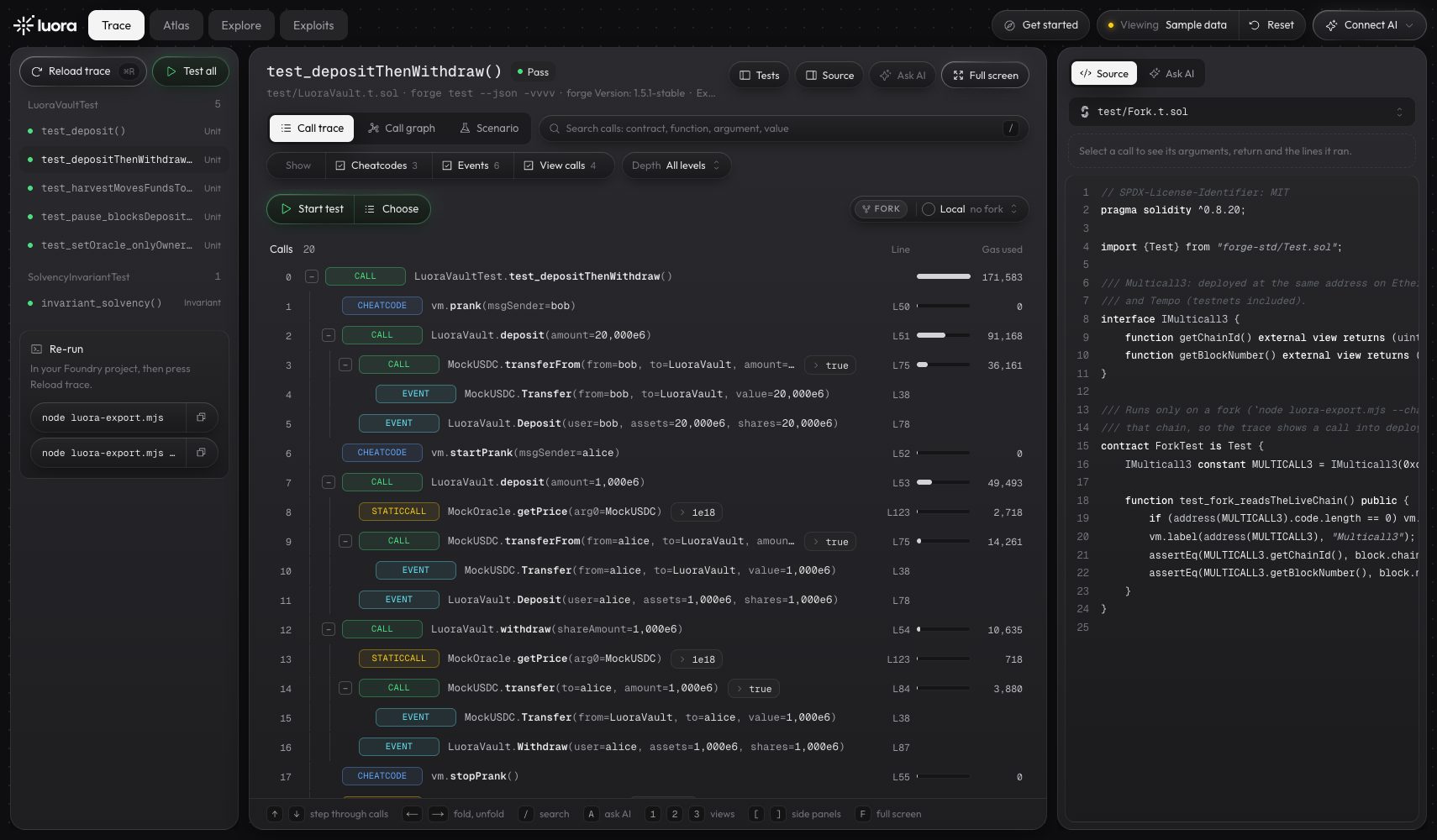Click the Start test button

(x=311, y=209)
